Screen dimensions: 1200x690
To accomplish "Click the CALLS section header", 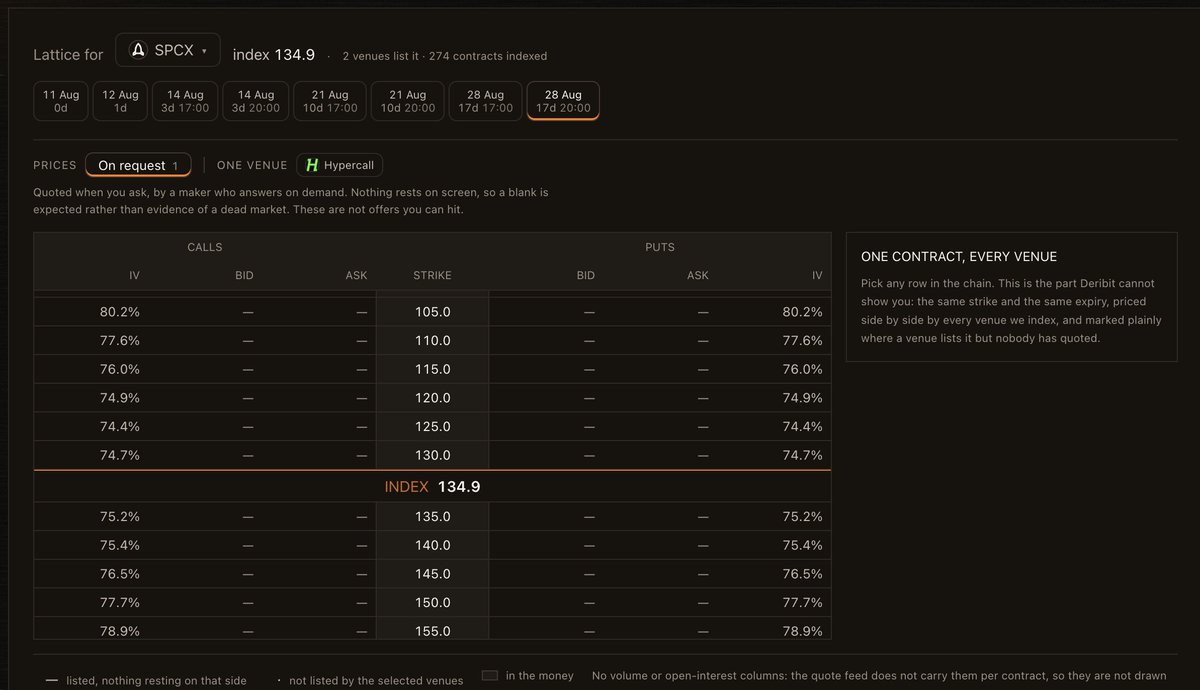I will (x=205, y=247).
